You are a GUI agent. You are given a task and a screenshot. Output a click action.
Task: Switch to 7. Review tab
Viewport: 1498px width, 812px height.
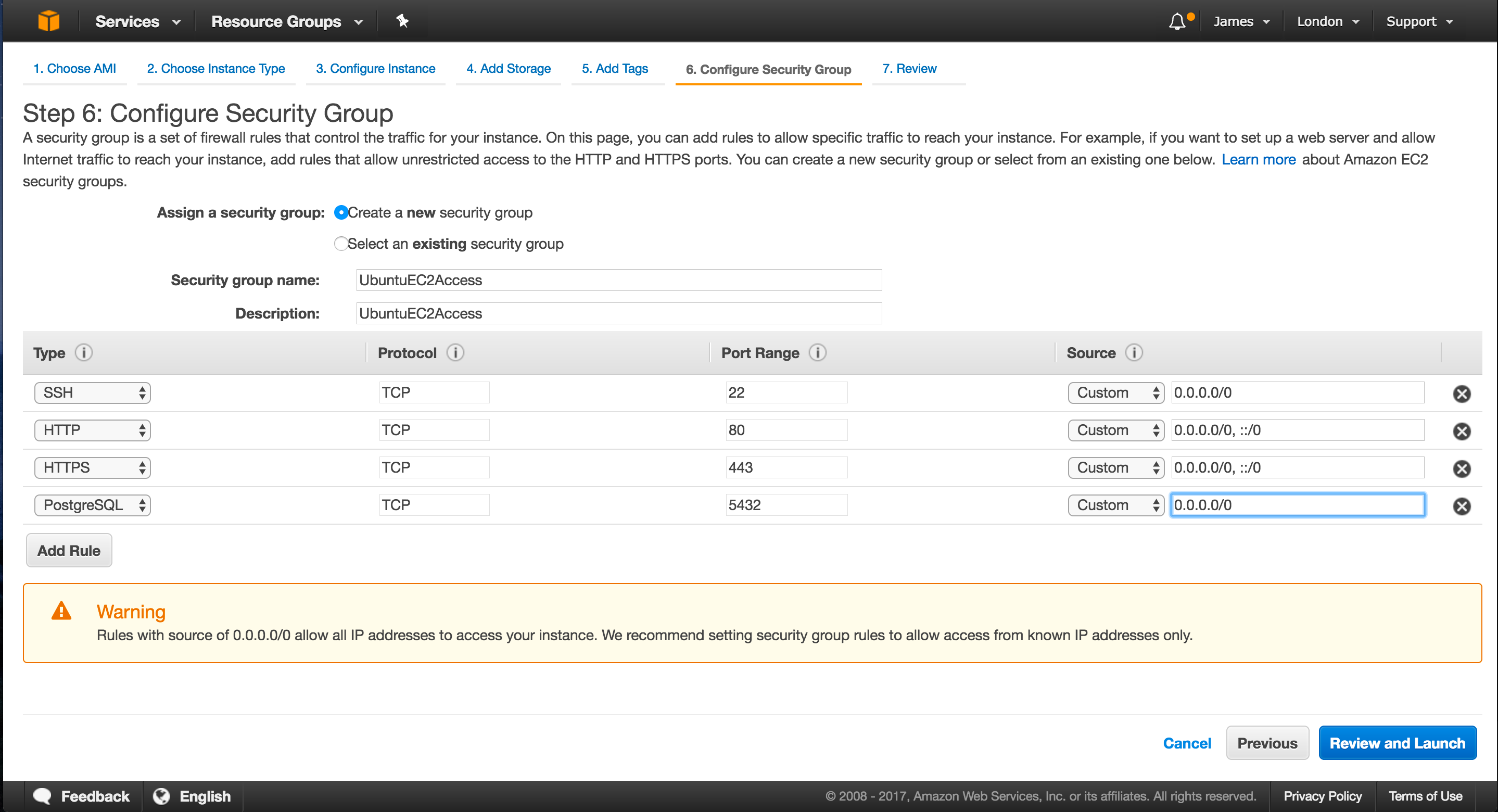click(909, 69)
